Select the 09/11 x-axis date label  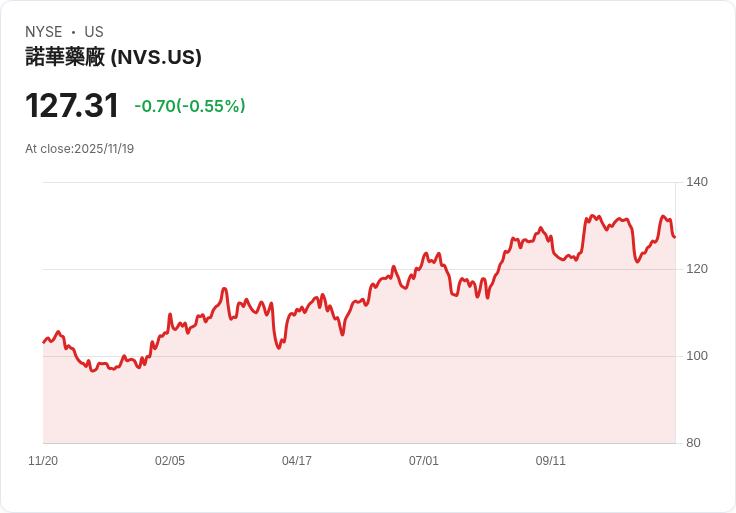pyautogui.click(x=551, y=461)
